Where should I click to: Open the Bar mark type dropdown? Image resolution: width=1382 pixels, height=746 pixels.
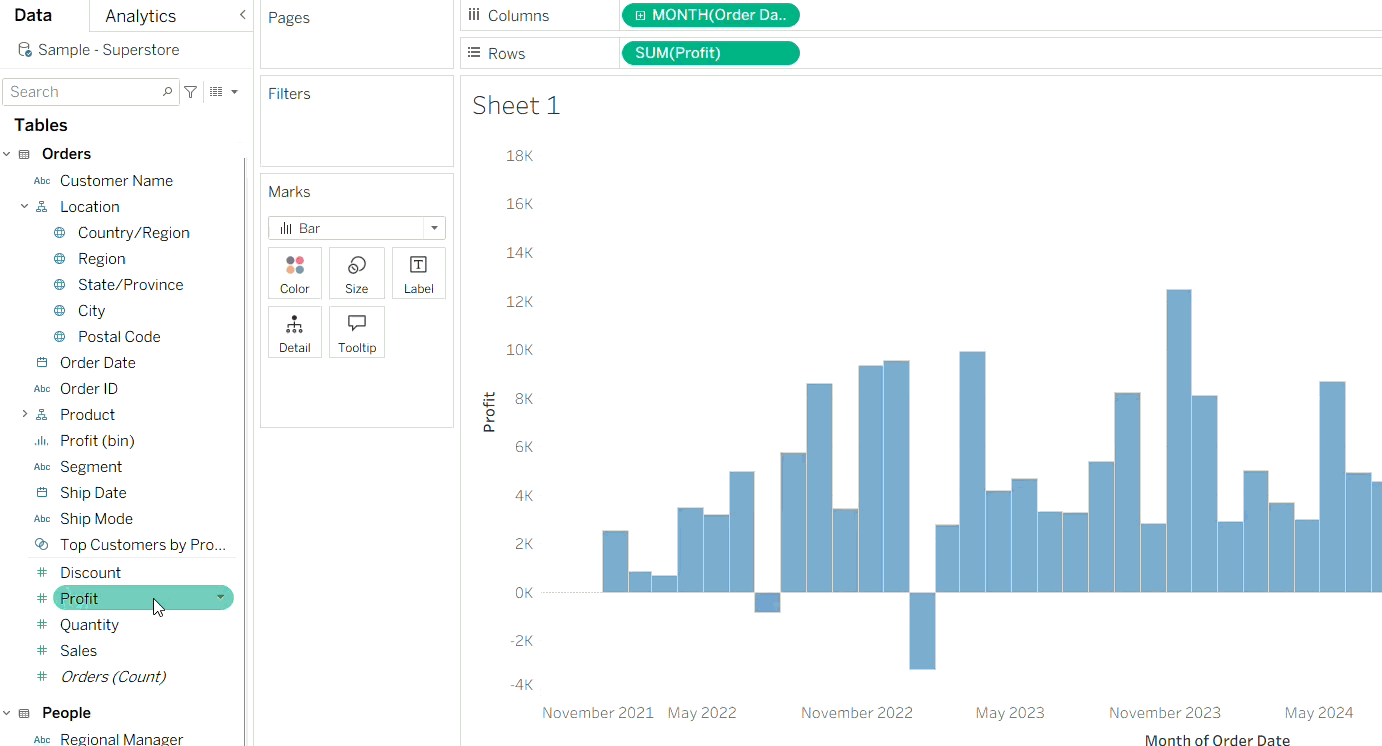point(434,228)
